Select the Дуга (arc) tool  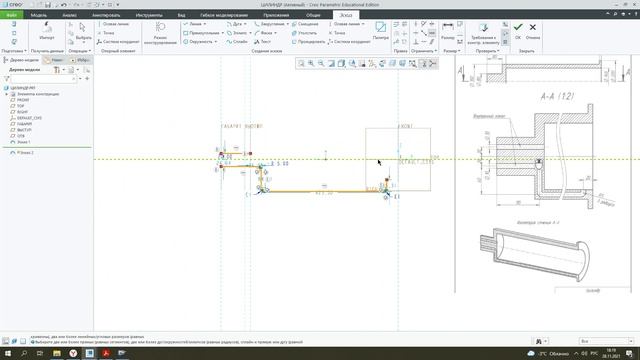(x=236, y=24)
